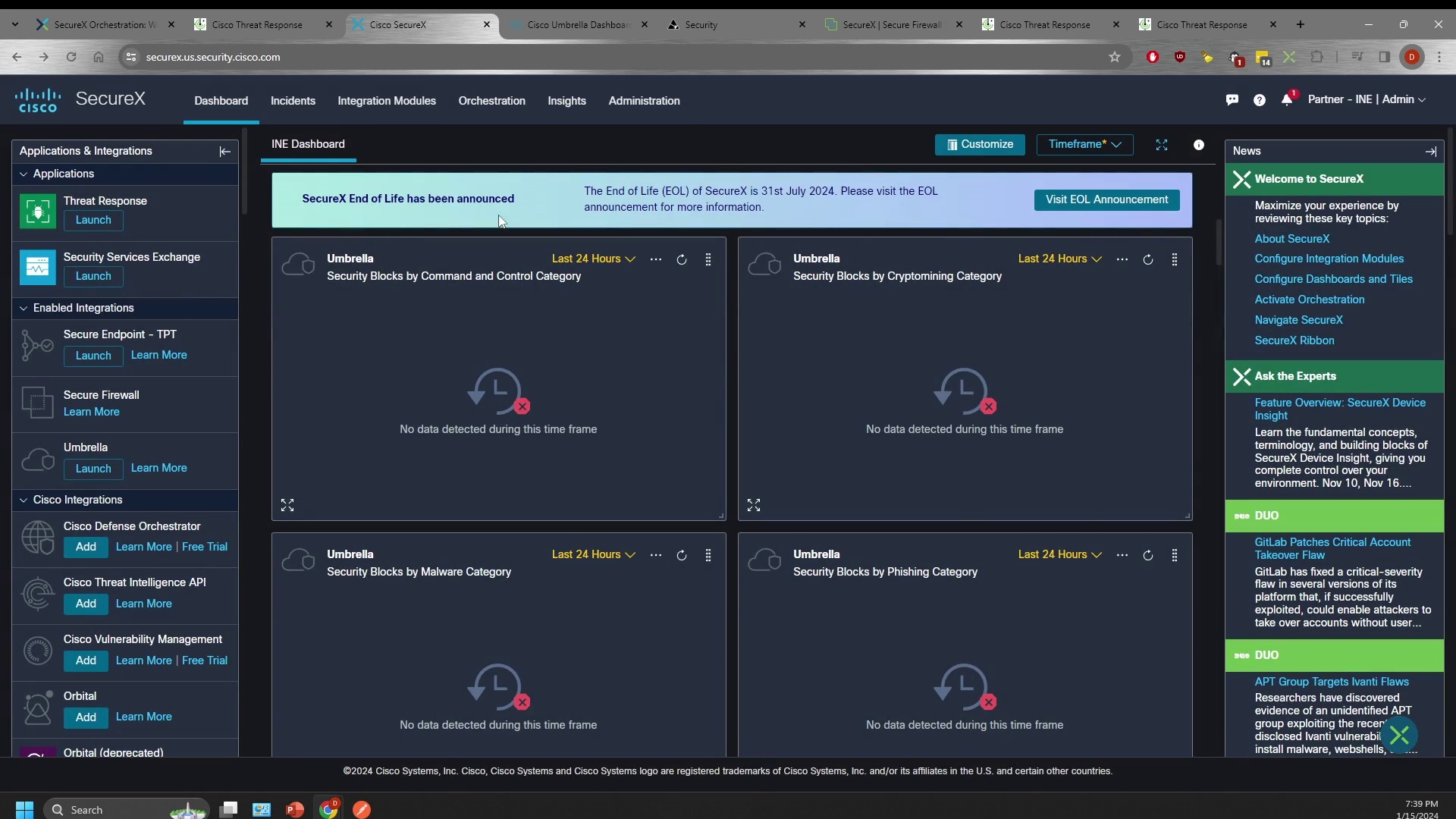Viewport: 1456px width, 819px height.
Task: Click the Secure Endpoint - TPT icon
Action: click(37, 344)
